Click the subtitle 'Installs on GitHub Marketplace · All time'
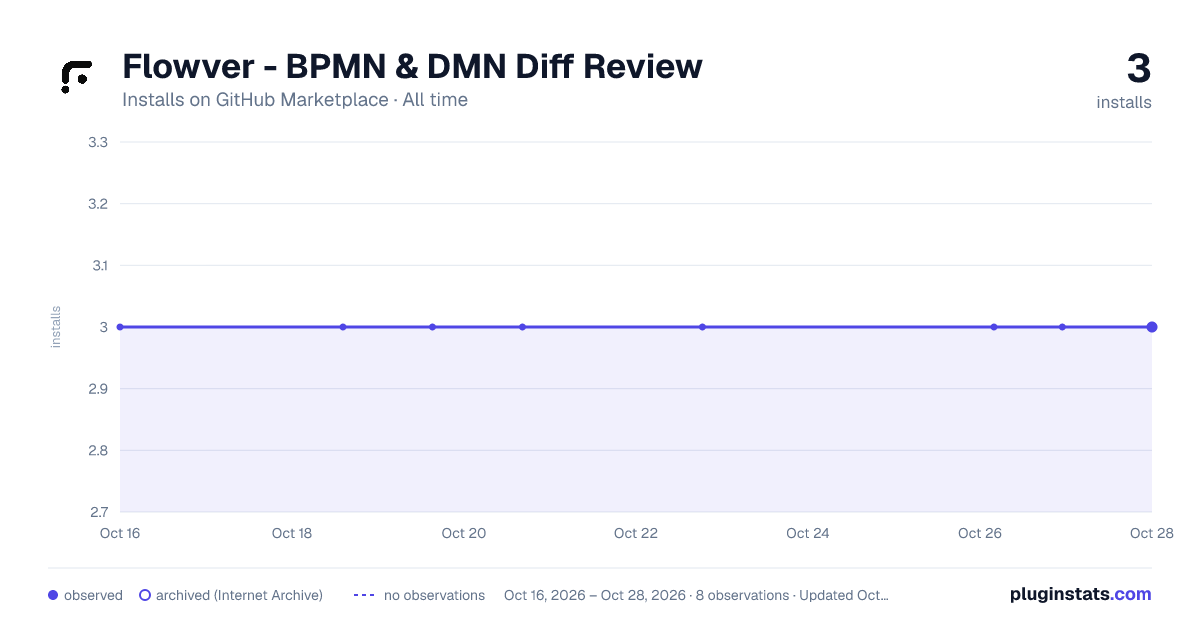Viewport: 1200px width, 630px height. pyautogui.click(x=295, y=100)
